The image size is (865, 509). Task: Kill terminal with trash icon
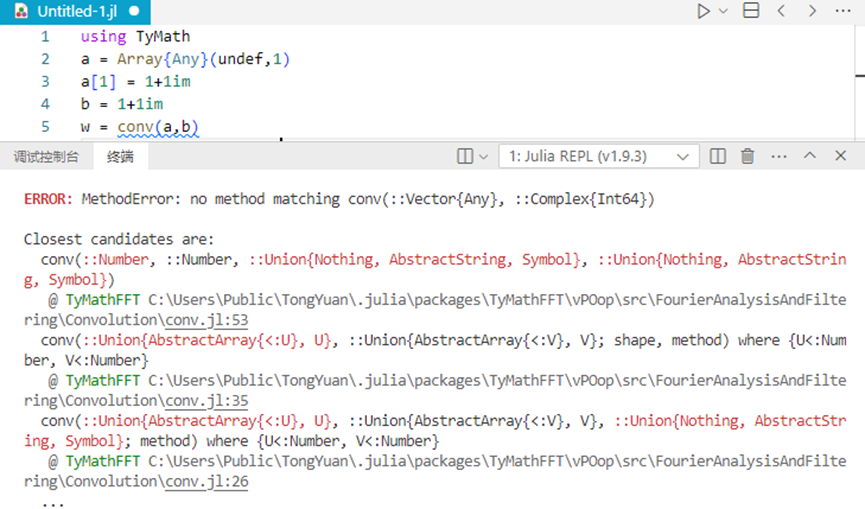coord(747,156)
